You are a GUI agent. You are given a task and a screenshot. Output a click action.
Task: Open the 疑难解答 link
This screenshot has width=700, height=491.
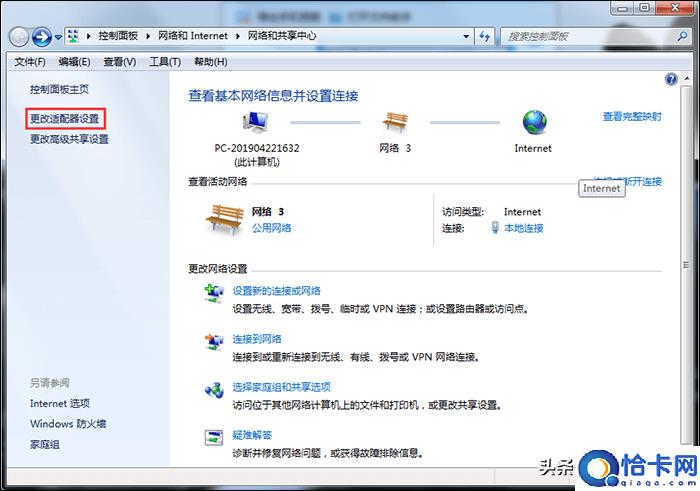click(252, 435)
